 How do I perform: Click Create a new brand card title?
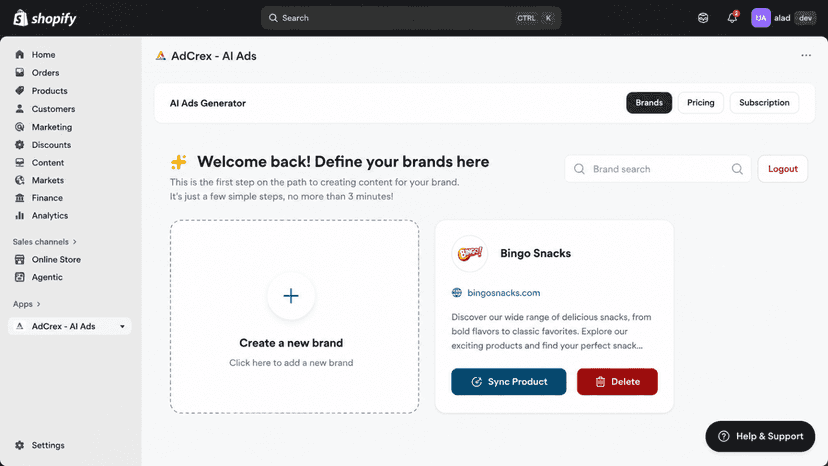[x=291, y=343]
